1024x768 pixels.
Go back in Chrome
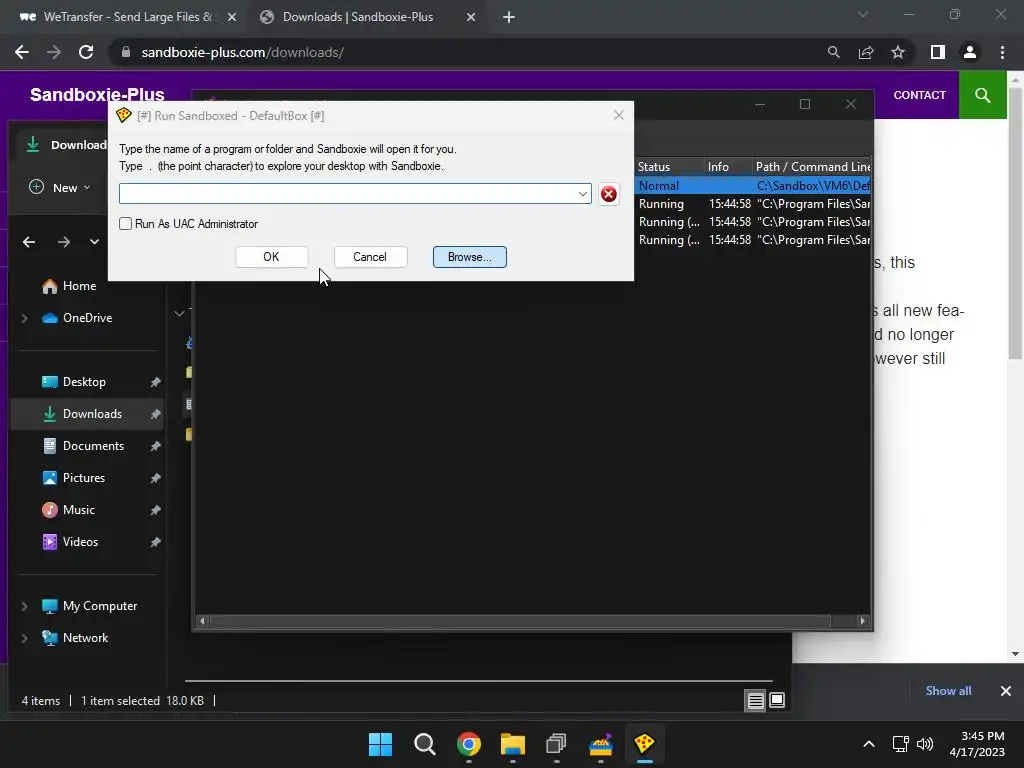click(x=22, y=52)
